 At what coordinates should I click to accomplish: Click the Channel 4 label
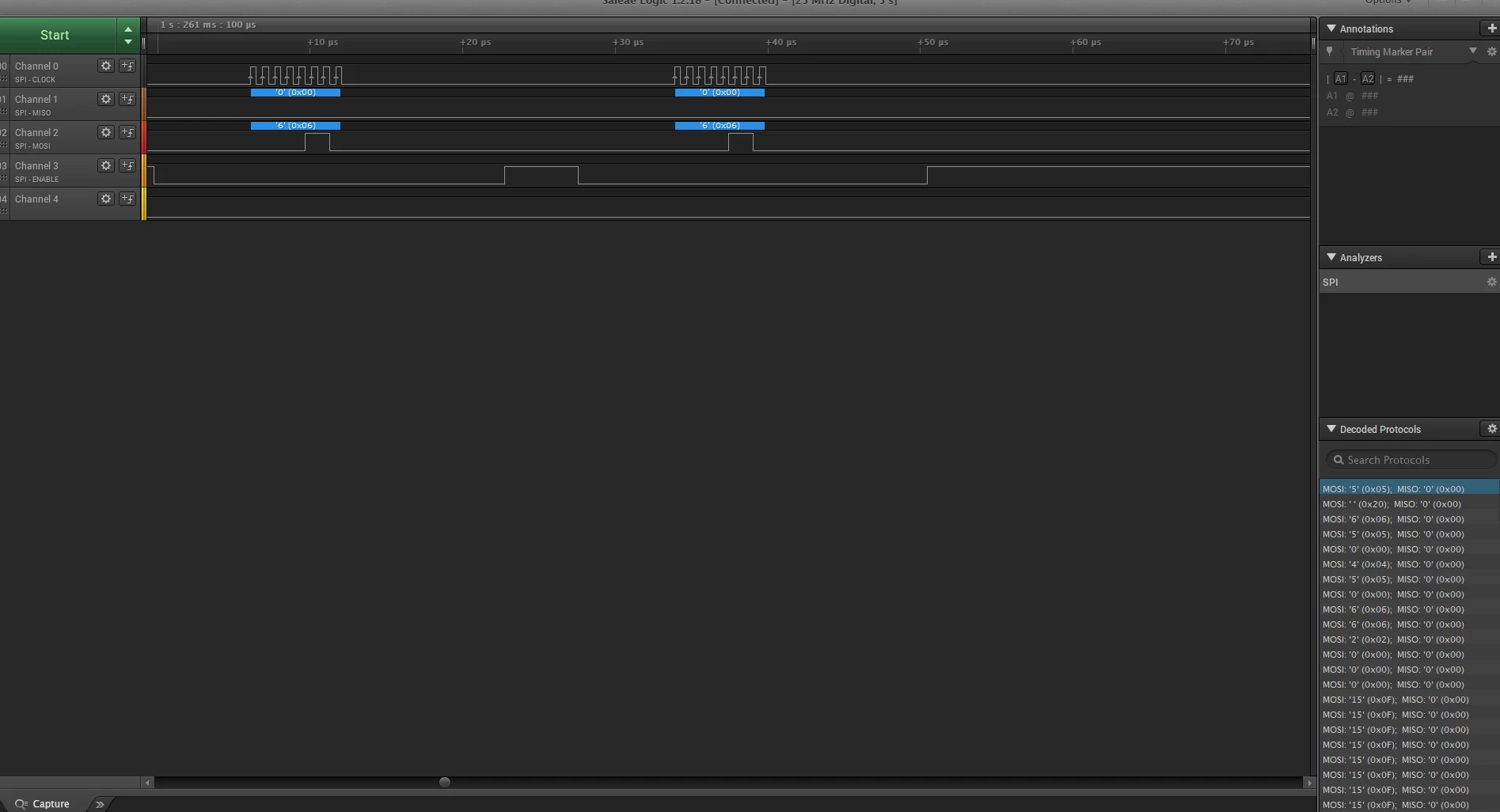click(36, 199)
